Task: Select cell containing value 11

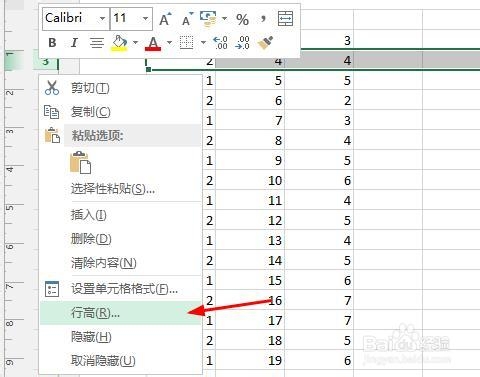Action: 250,200
